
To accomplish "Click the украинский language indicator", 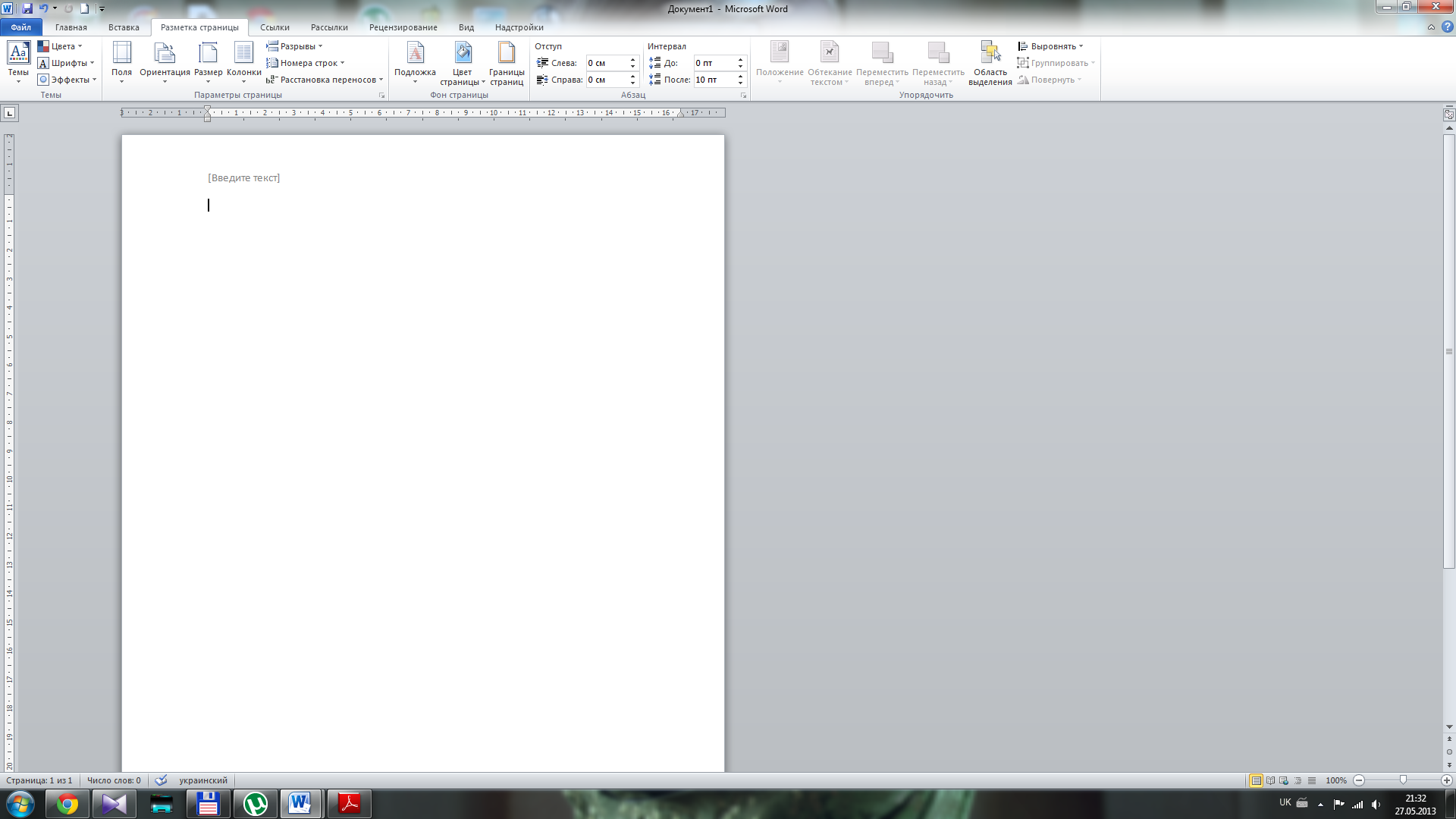I will tap(203, 780).
